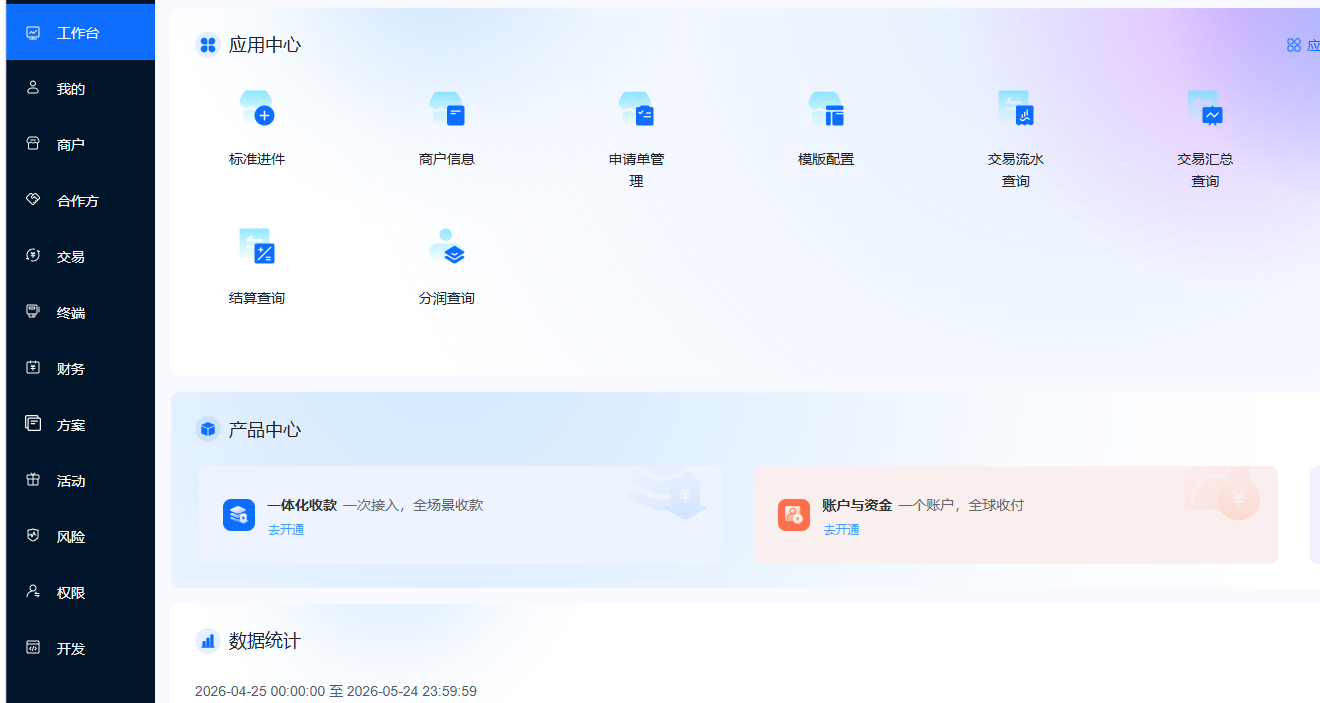Open the 商户信息 app icon
1320x703 pixels.
click(x=447, y=108)
